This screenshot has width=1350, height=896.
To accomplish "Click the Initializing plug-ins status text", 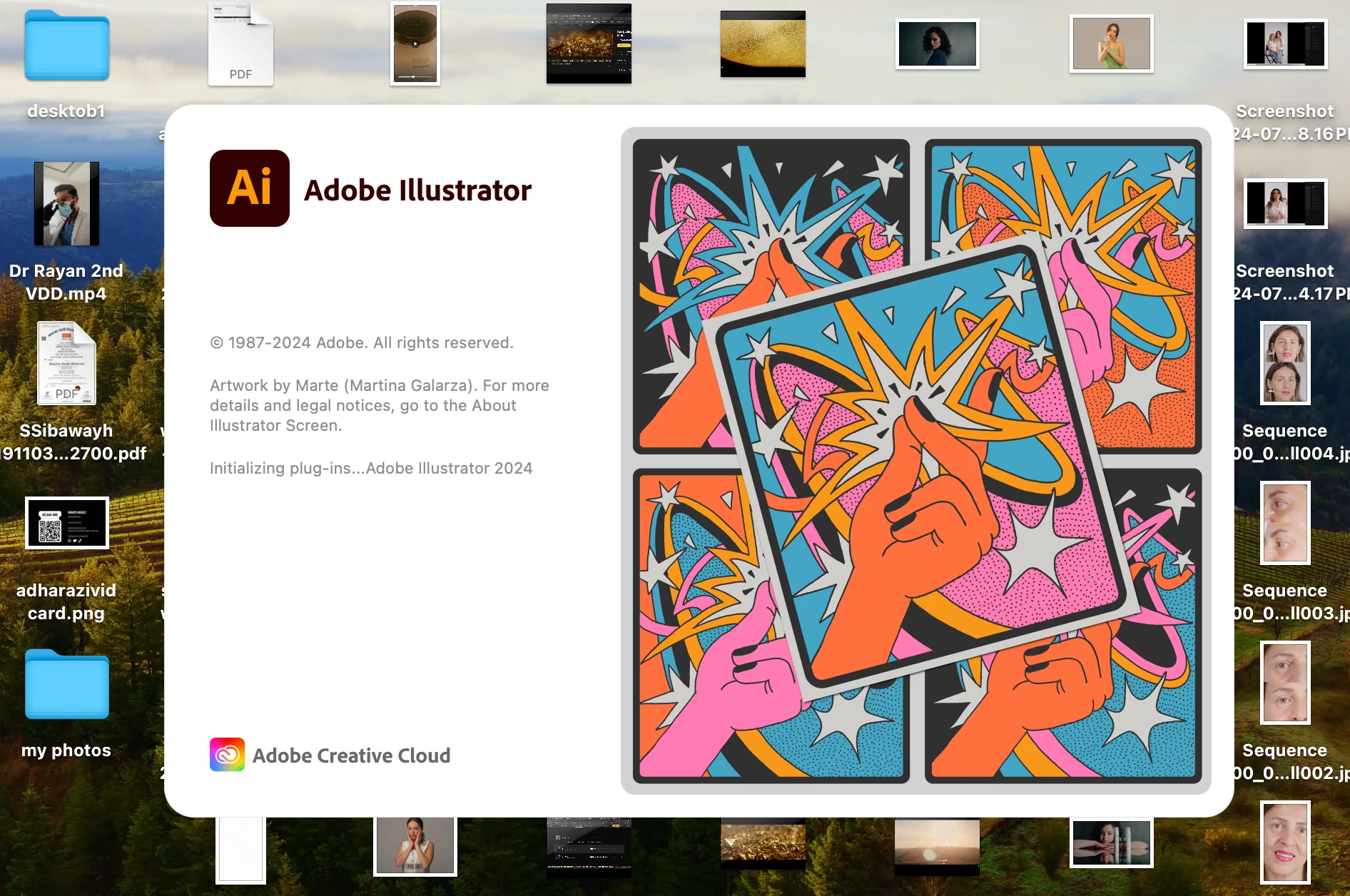I will click(371, 468).
